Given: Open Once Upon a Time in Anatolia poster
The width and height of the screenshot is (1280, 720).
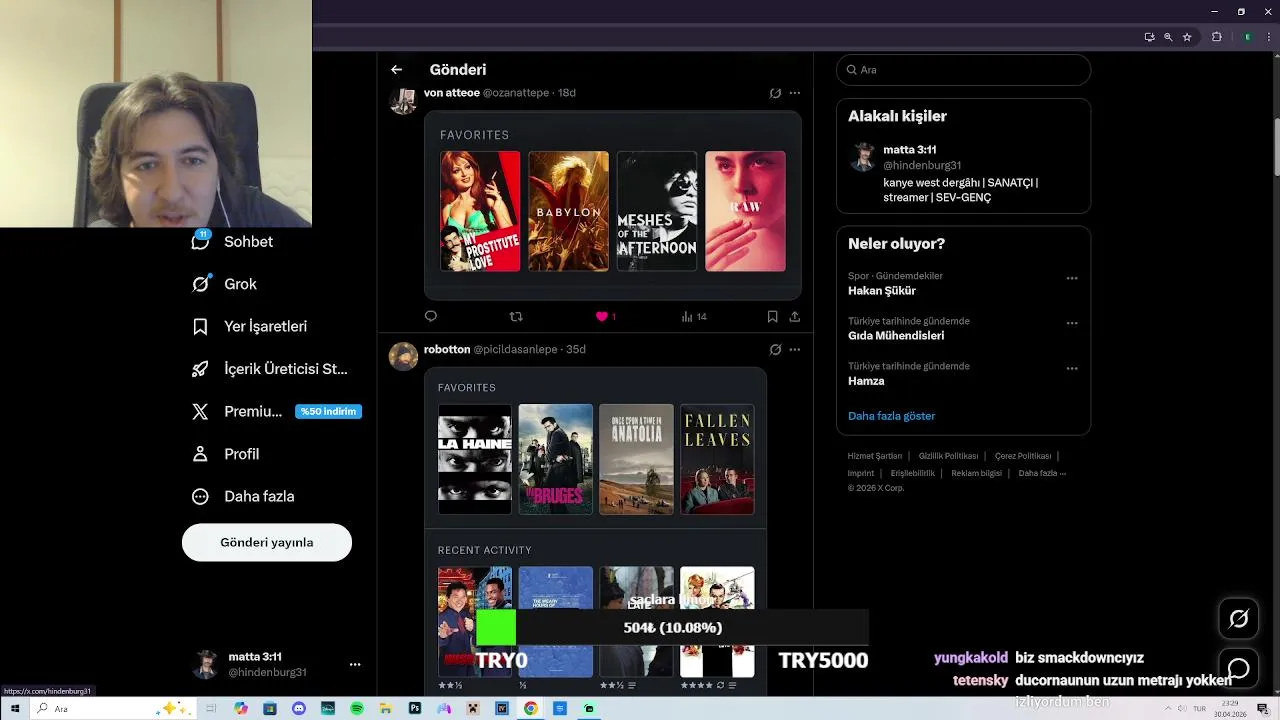Looking at the screenshot, I should (636, 459).
